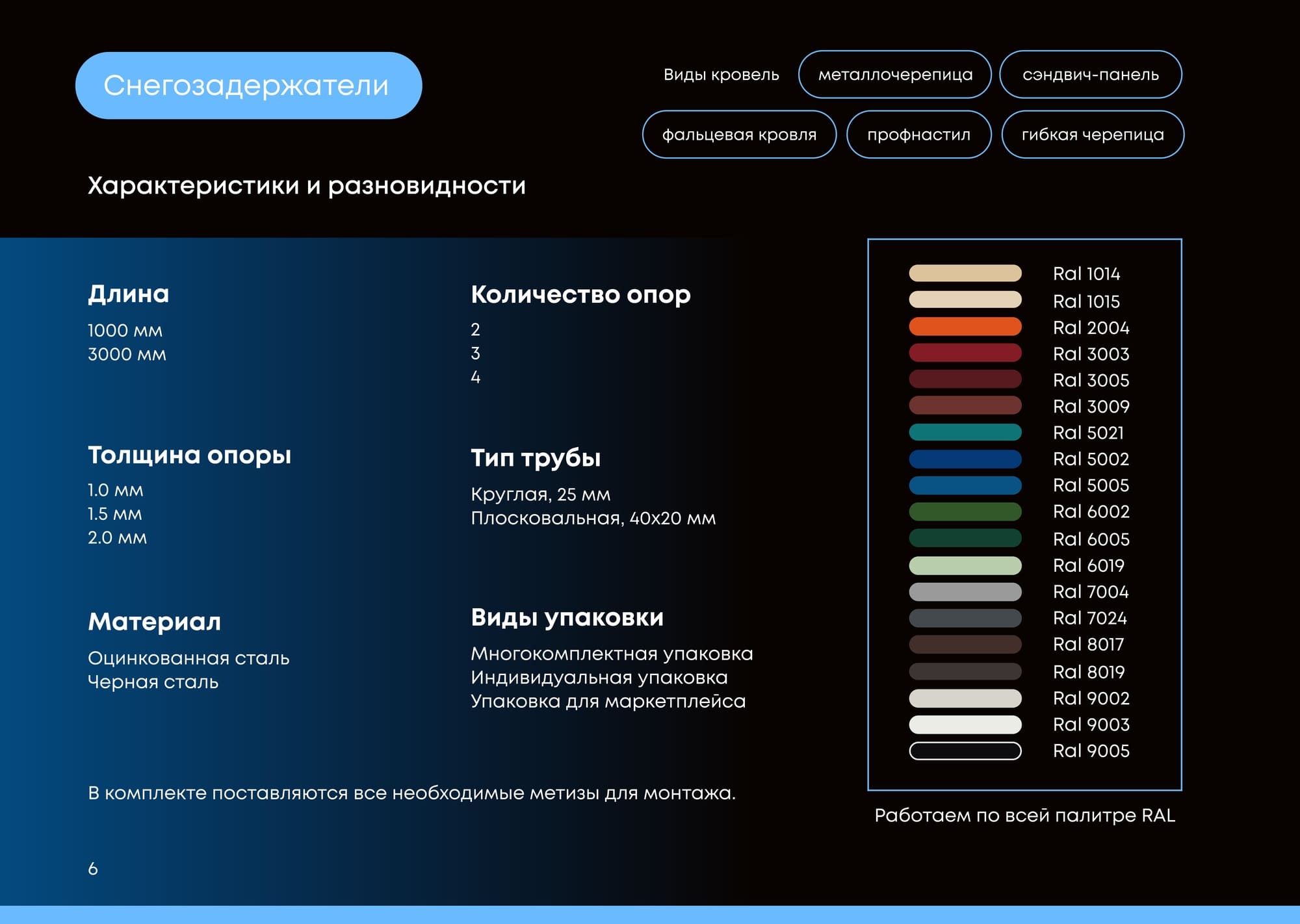
Task: Select the металлочерепица roof type tag
Action: (x=894, y=75)
